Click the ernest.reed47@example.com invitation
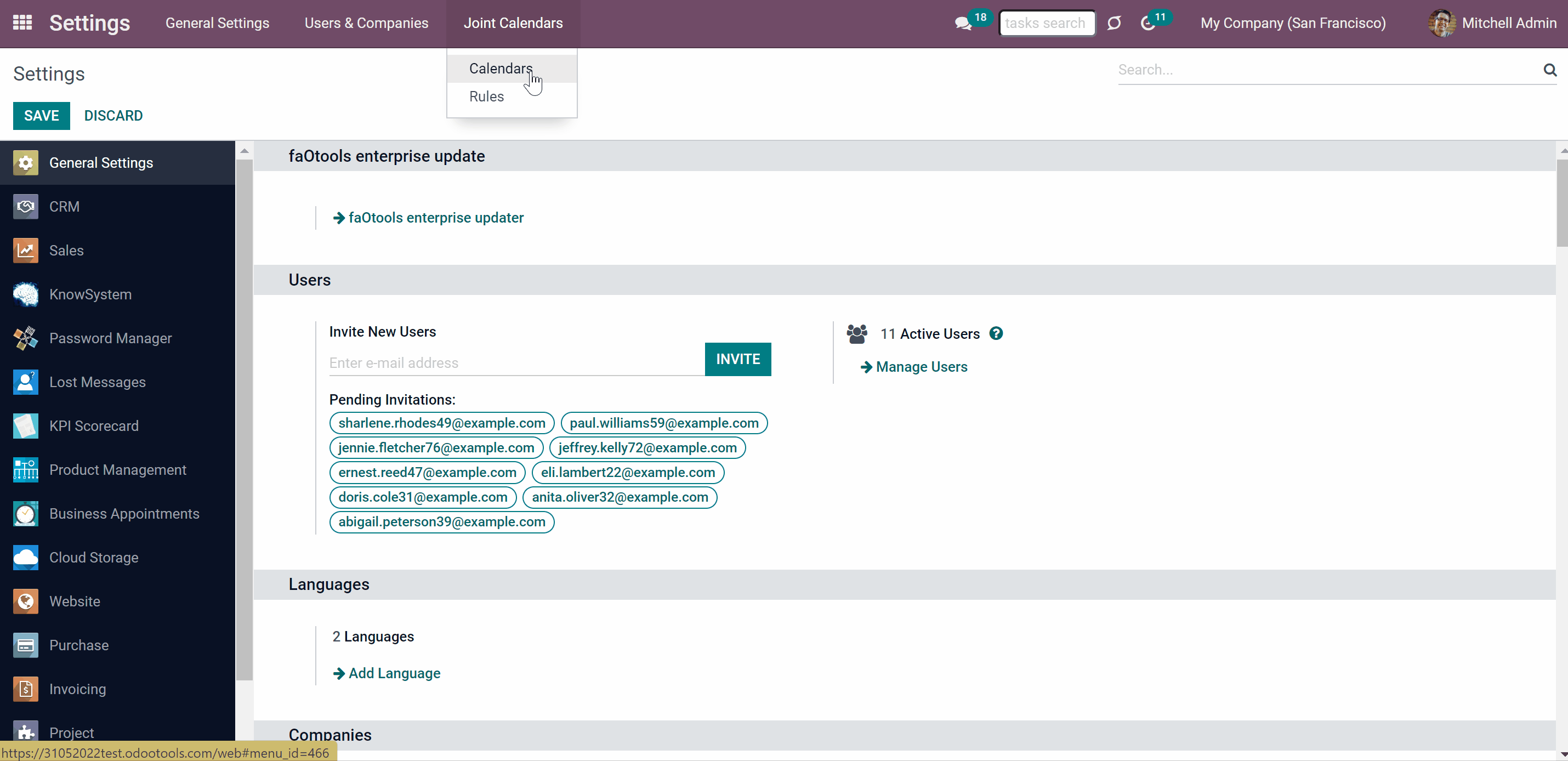The height and width of the screenshot is (761, 1568). pos(427,473)
